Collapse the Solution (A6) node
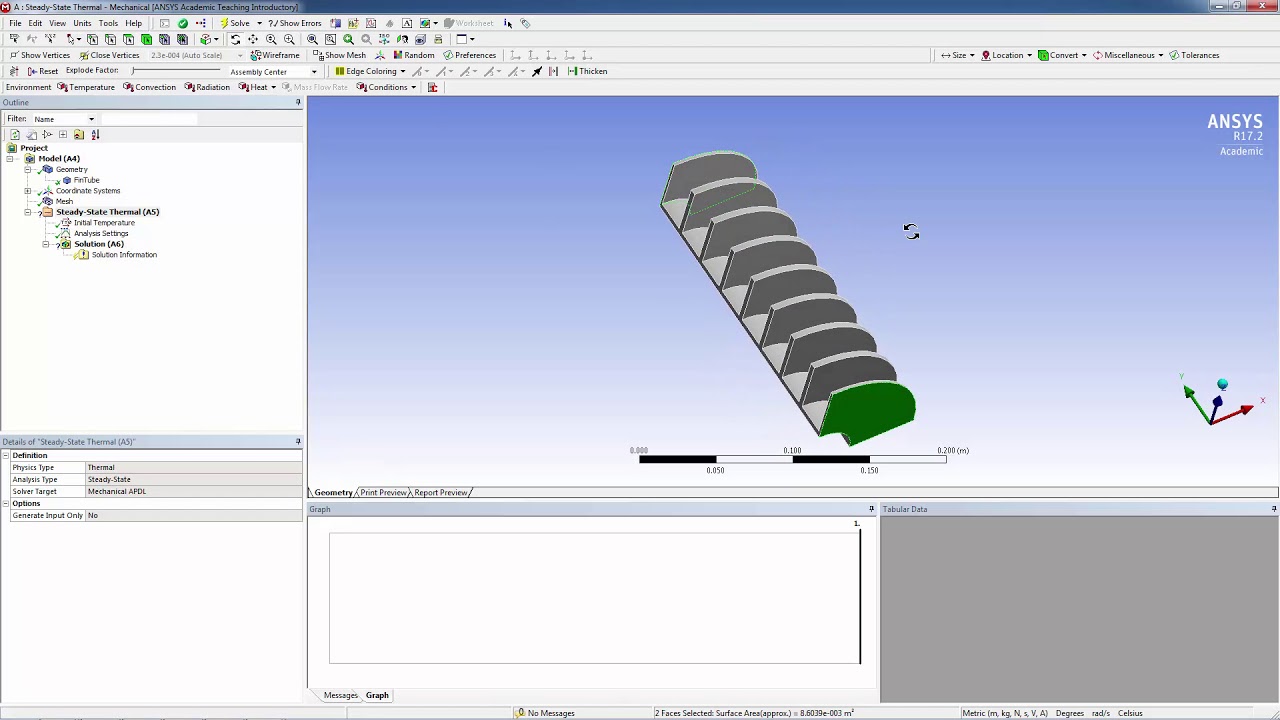The image size is (1280, 720). (46, 244)
